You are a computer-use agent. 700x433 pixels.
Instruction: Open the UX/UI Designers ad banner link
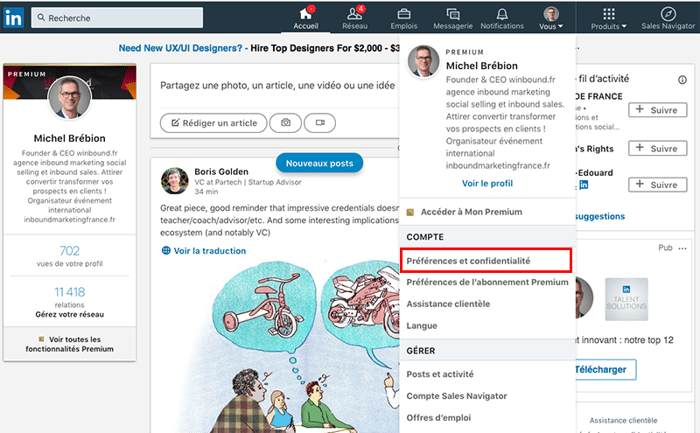point(259,48)
